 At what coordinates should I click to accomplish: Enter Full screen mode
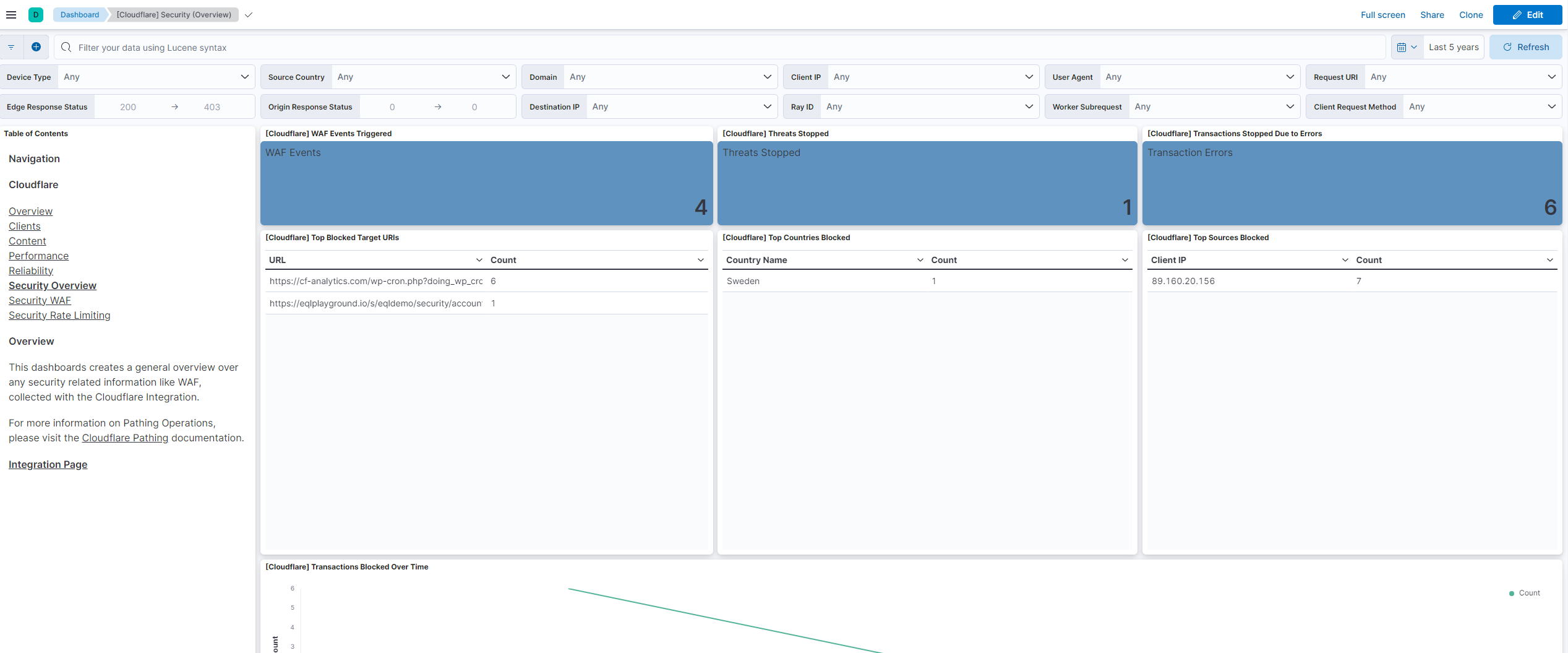click(1382, 15)
